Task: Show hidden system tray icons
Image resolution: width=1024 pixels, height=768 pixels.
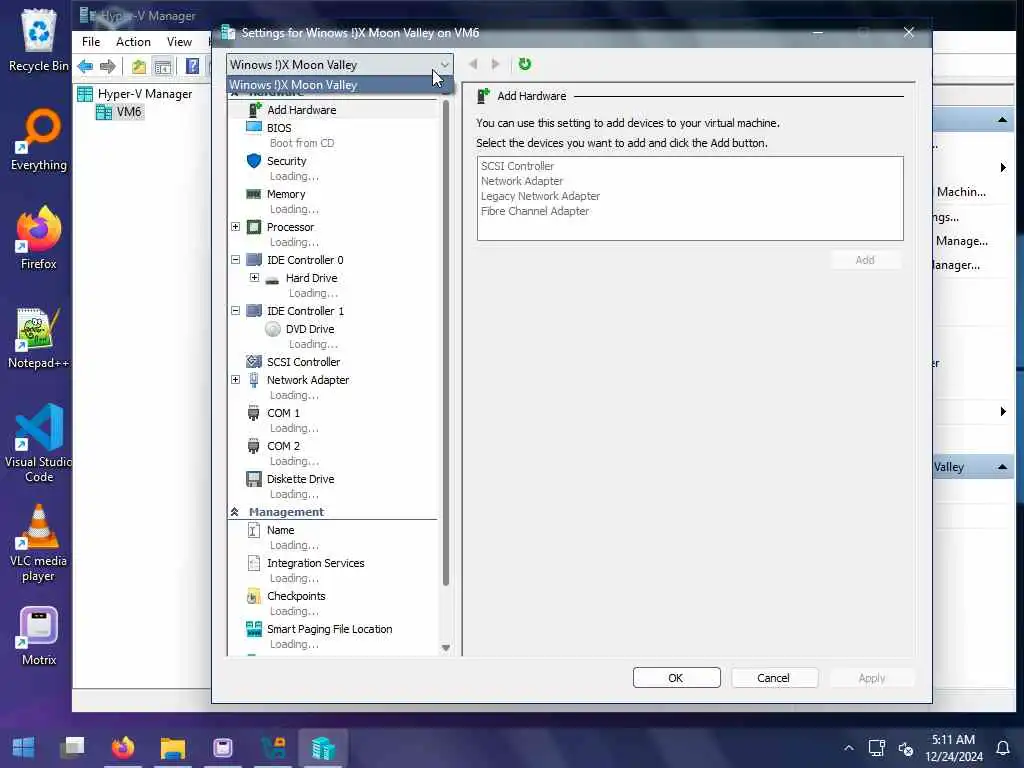Action: (848, 748)
